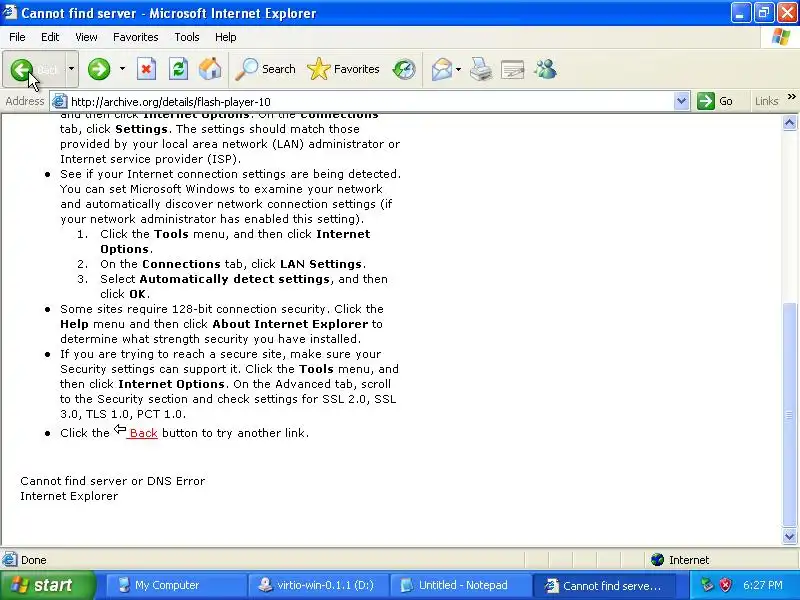
Task: Open the Back button history dropdown arrow
Action: pyautogui.click(x=71, y=69)
